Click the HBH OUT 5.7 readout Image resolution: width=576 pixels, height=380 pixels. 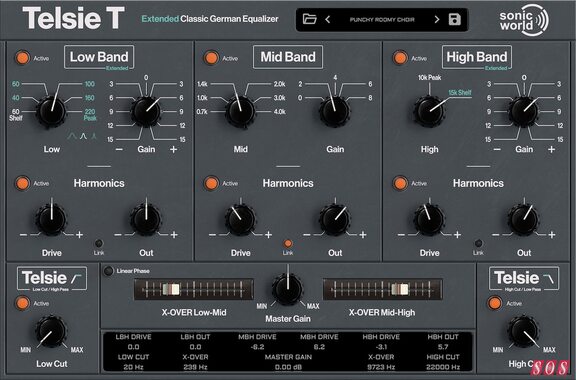443,342
